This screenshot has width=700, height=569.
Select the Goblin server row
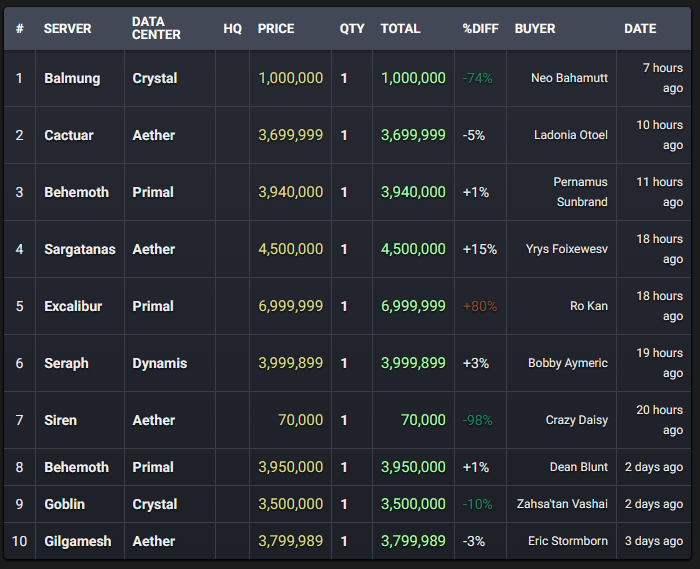(347, 504)
